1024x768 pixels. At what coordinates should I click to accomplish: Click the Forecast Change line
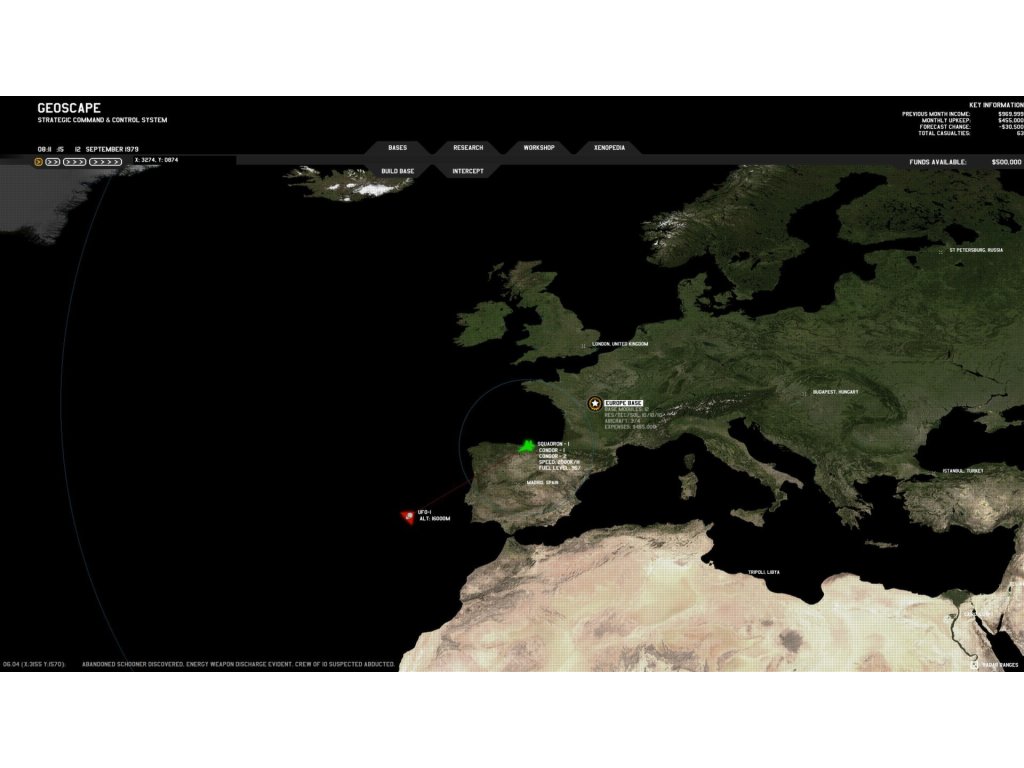(x=971, y=127)
